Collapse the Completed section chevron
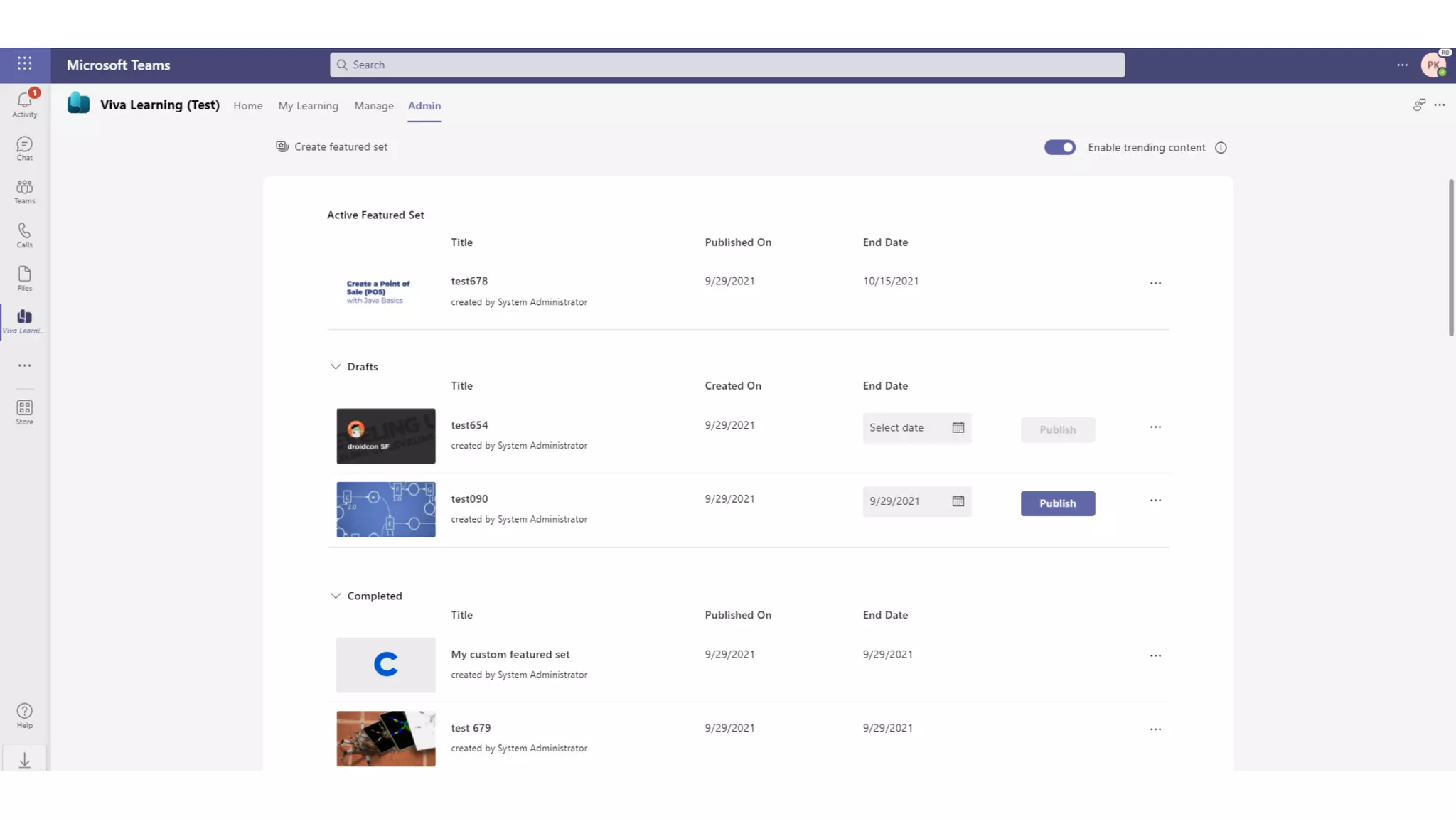 tap(336, 596)
